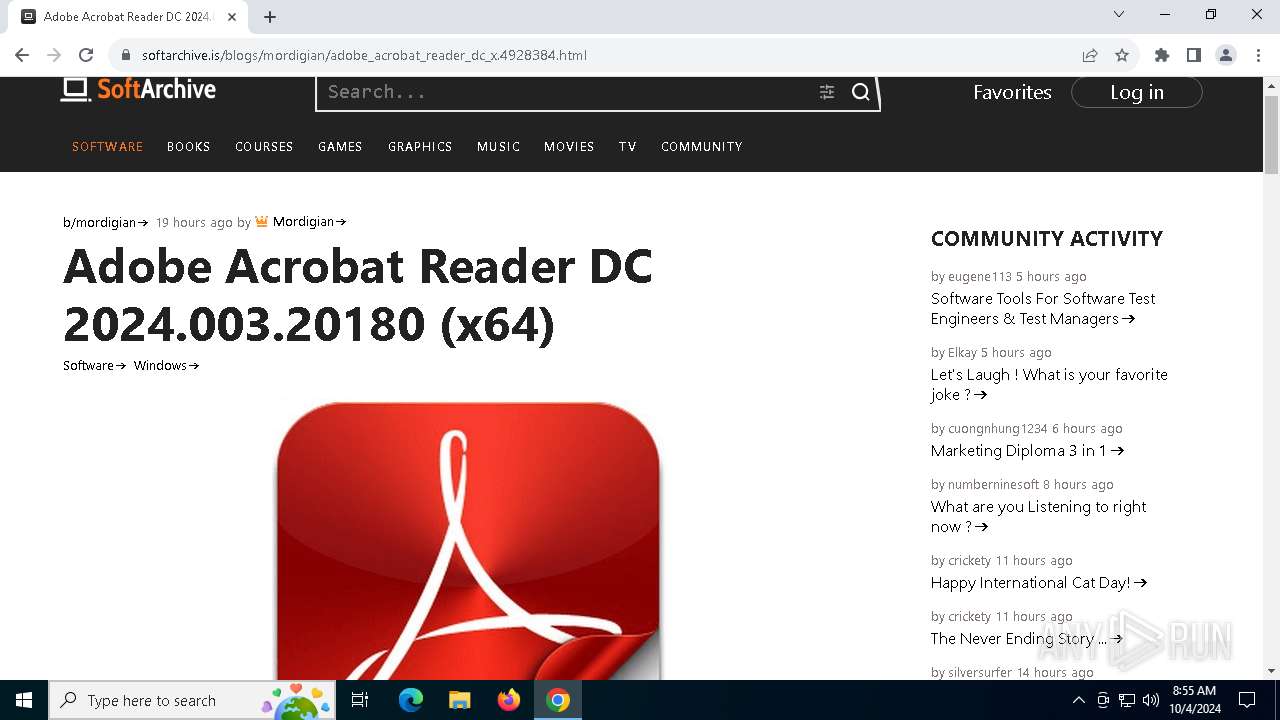This screenshot has width=1280, height=720.
Task: Open Mordigian author profile
Action: 309,222
